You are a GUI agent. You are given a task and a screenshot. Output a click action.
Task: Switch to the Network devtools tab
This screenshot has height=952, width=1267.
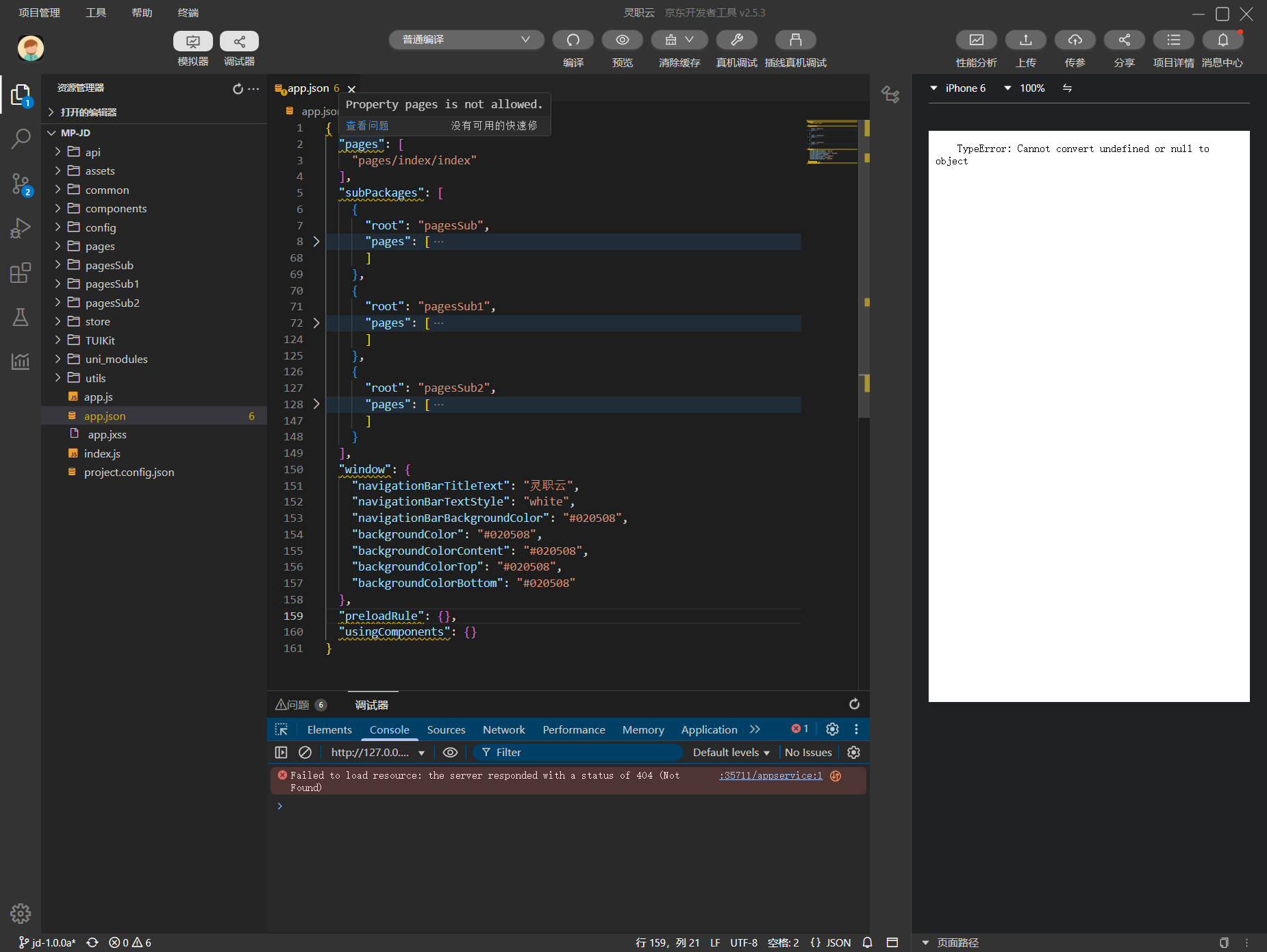pyautogui.click(x=503, y=729)
